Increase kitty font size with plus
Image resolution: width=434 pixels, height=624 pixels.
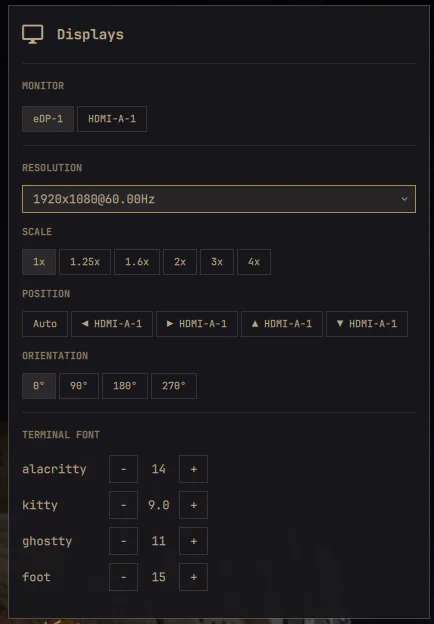pos(193,505)
